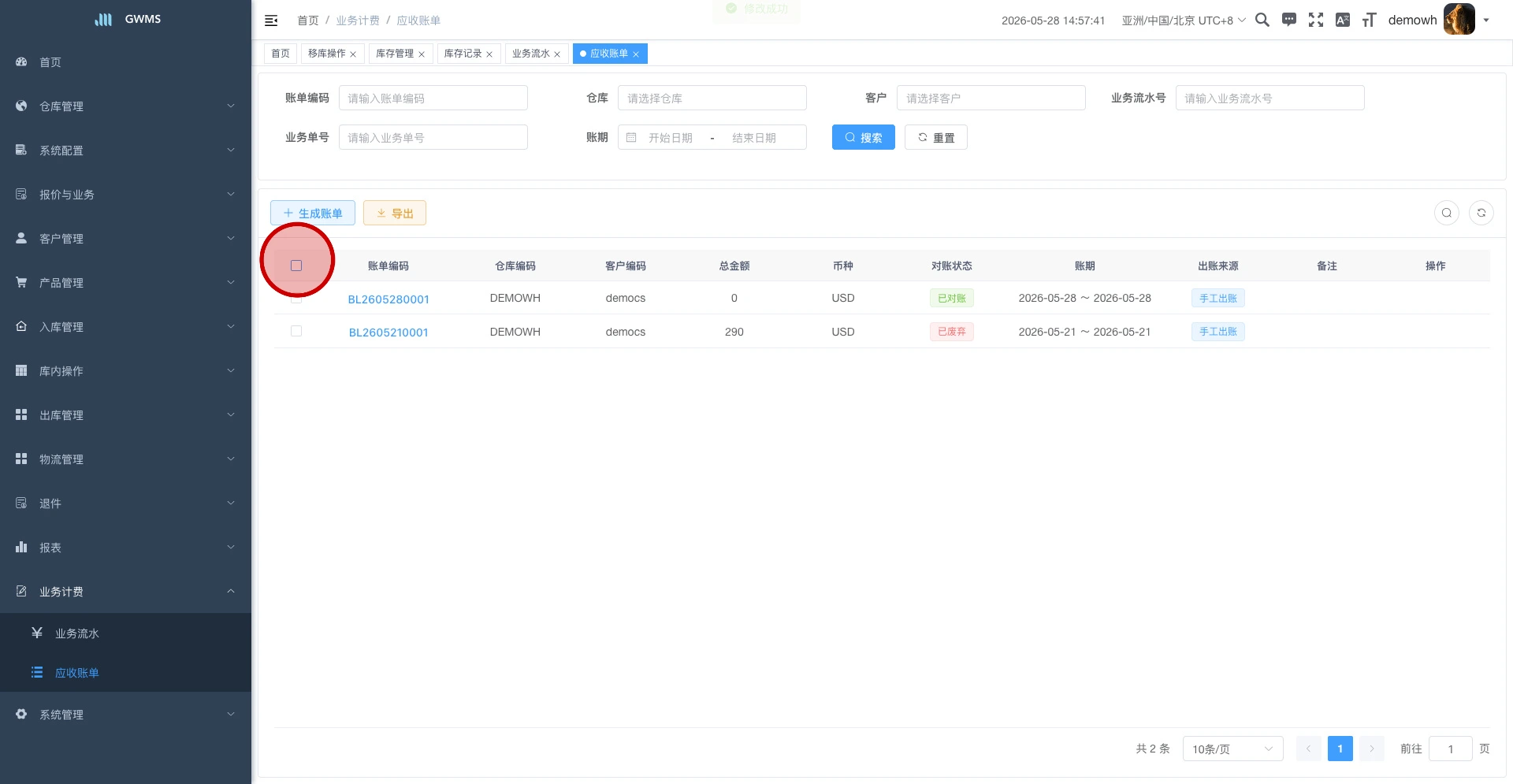
Task: Click the show/hide search round icon
Action: coord(1447,213)
